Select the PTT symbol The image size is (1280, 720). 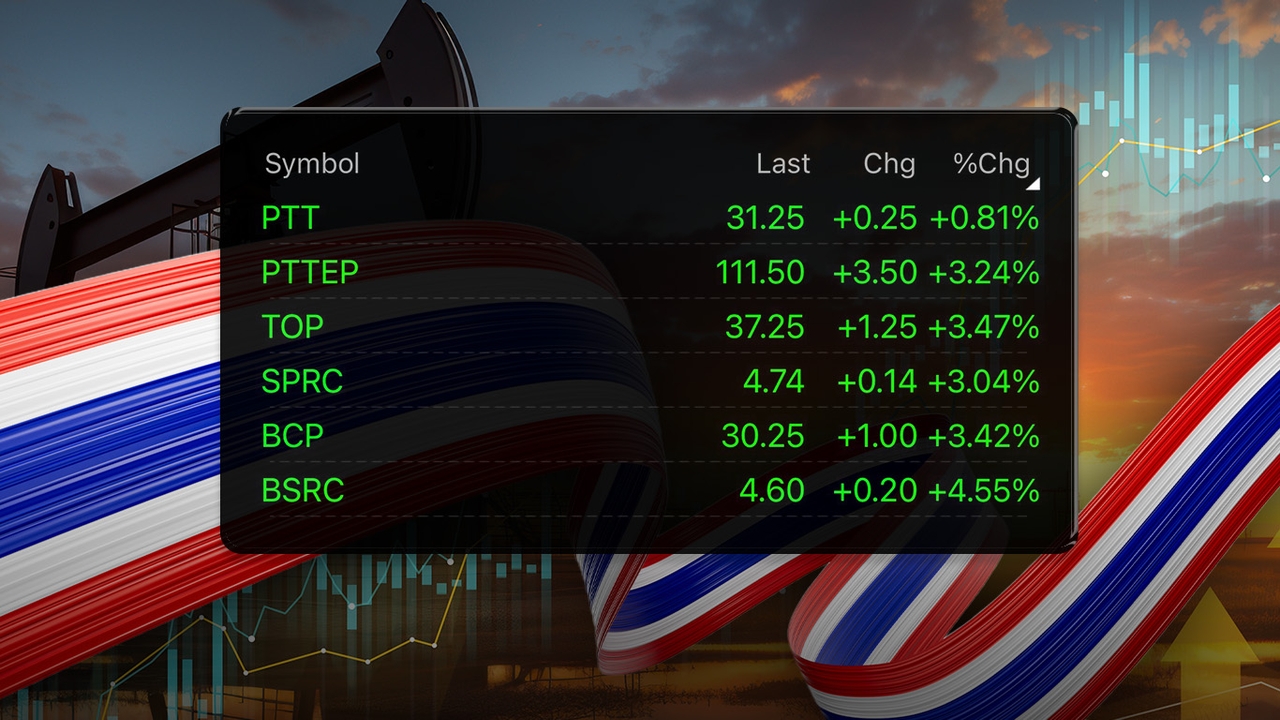point(290,218)
